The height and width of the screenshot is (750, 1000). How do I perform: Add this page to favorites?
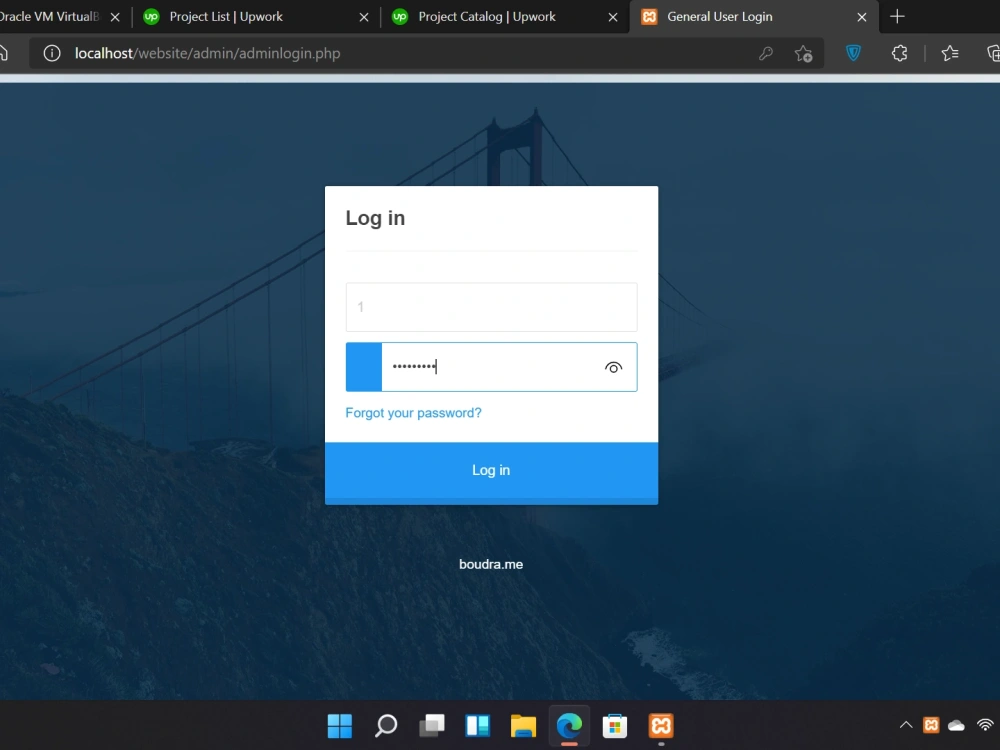(x=803, y=53)
